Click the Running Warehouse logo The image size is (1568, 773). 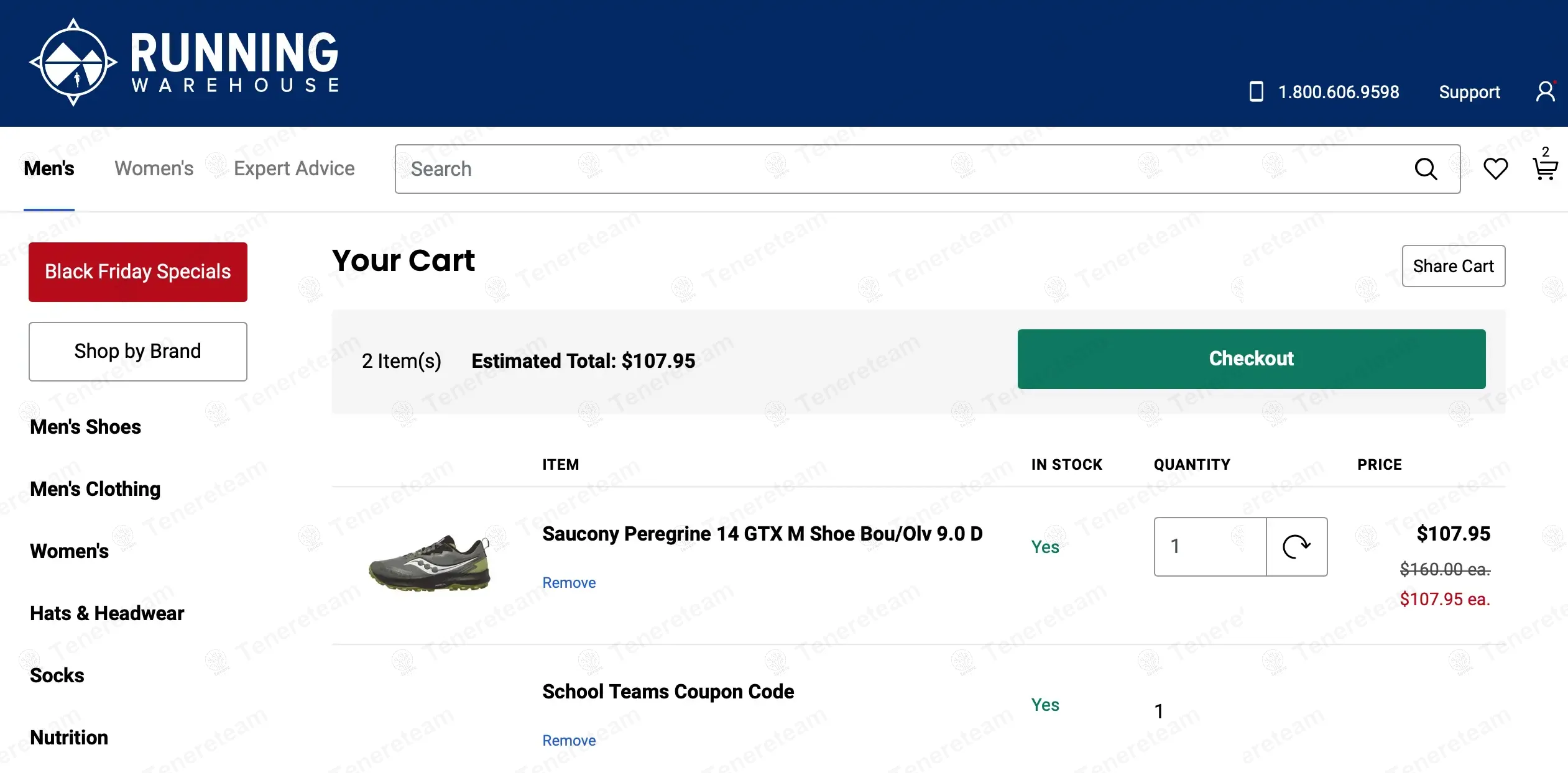[185, 62]
